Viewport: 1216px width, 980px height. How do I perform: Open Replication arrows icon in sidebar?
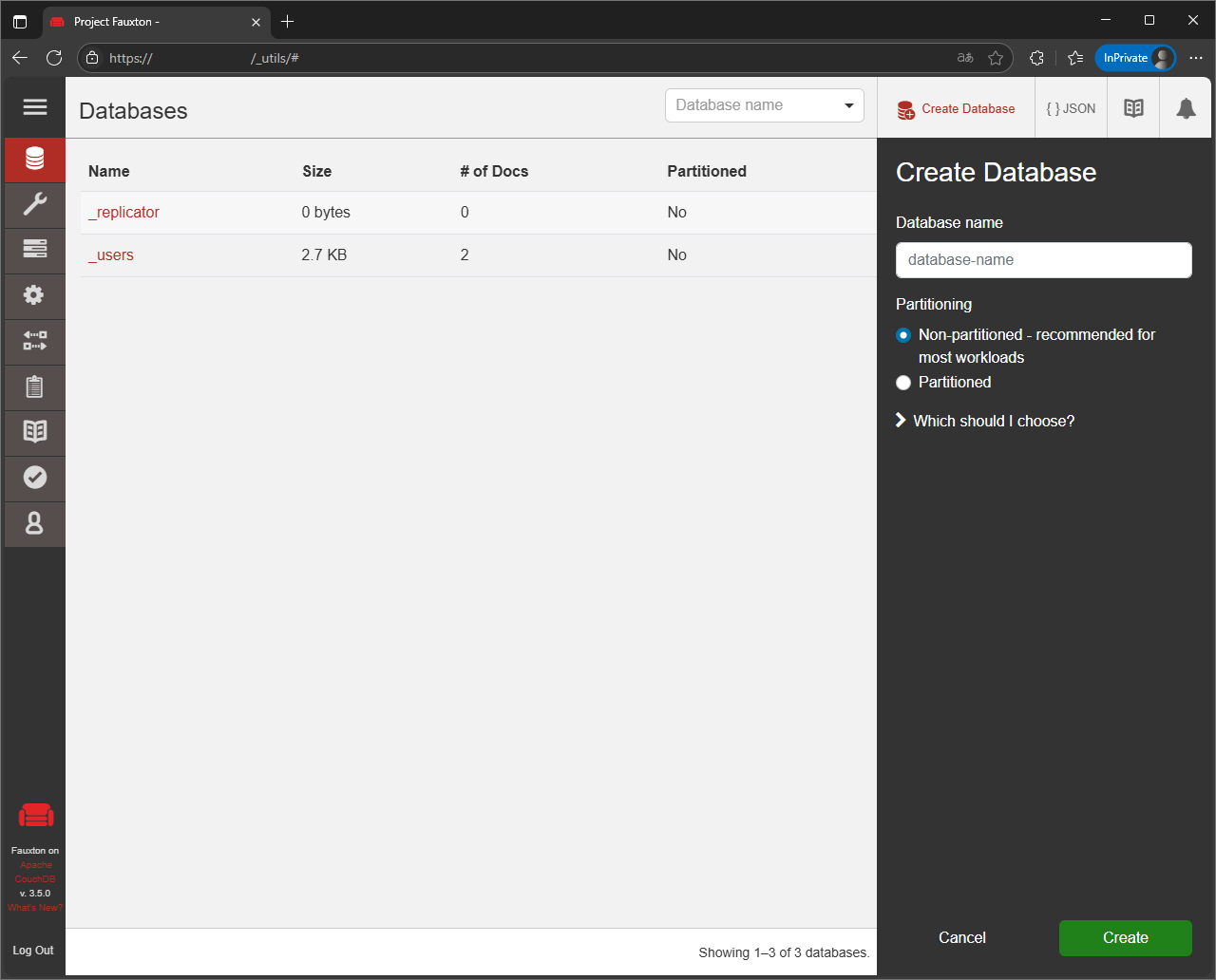pos(35,341)
